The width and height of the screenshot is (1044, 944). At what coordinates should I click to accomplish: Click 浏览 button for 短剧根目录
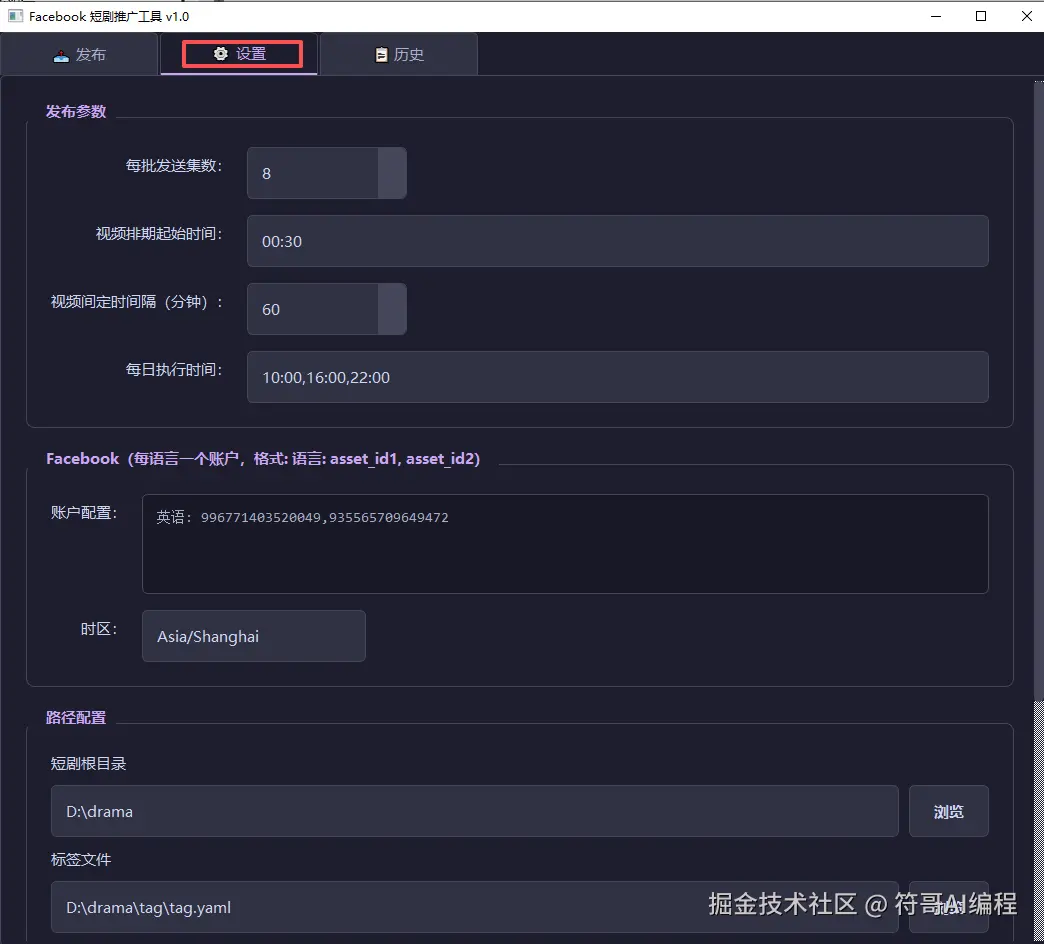949,811
